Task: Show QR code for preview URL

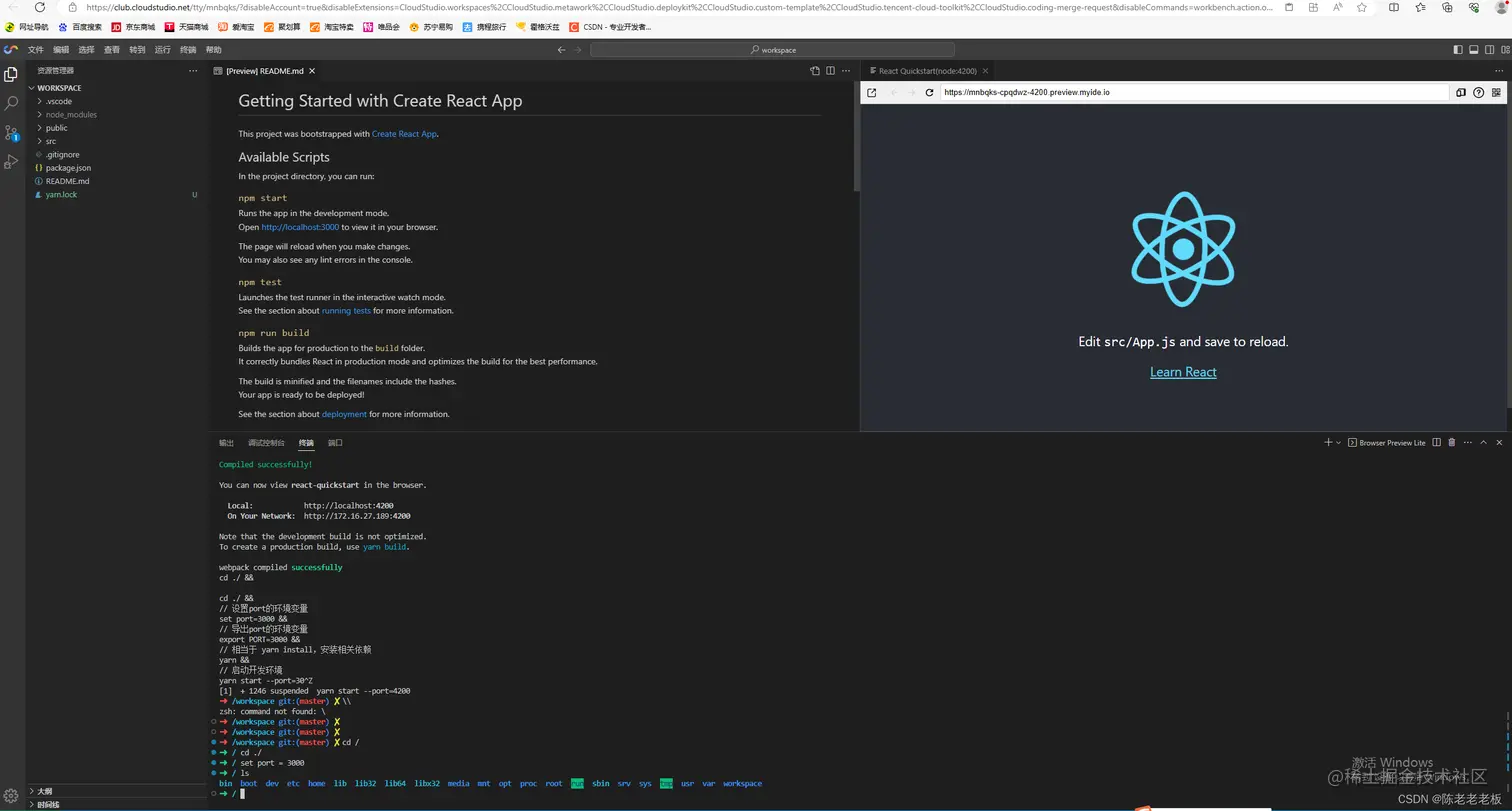Action: [1496, 92]
